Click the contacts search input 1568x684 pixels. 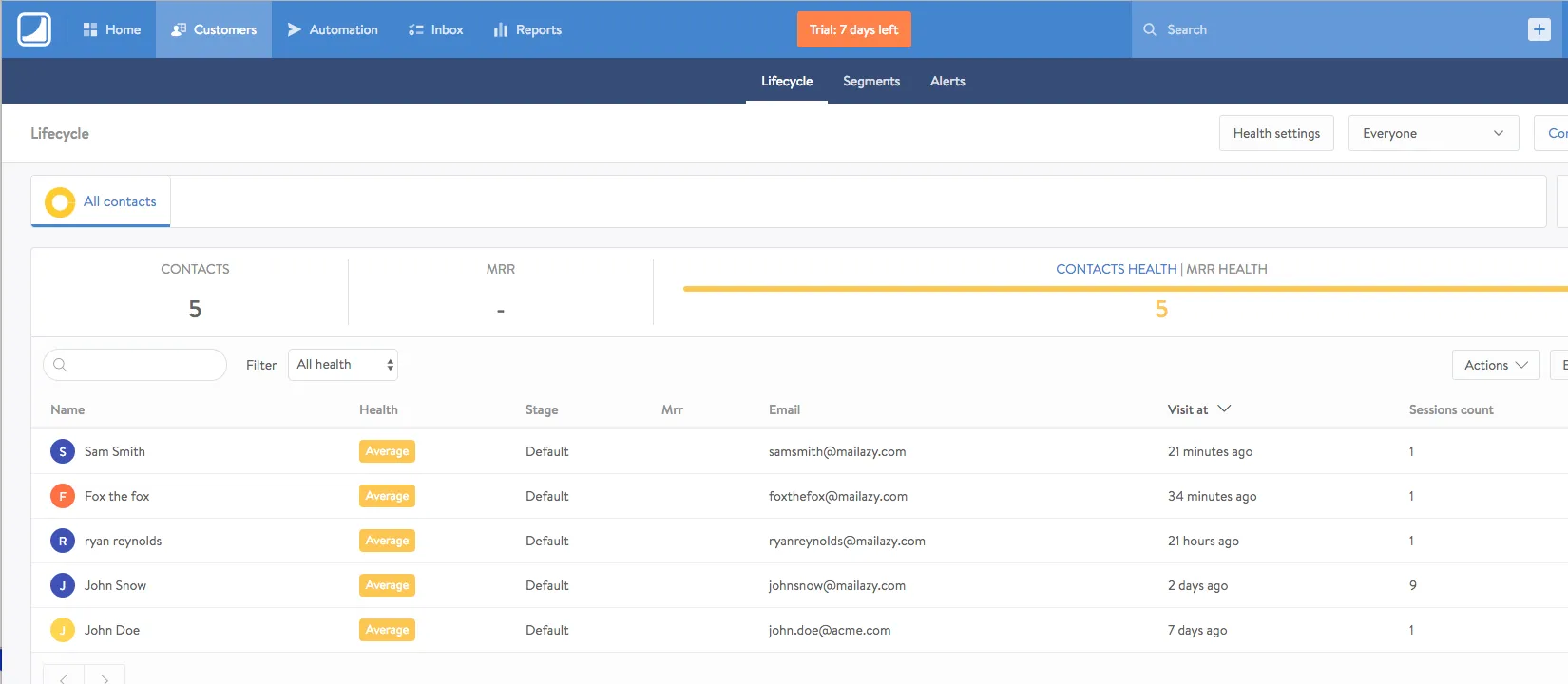point(135,365)
